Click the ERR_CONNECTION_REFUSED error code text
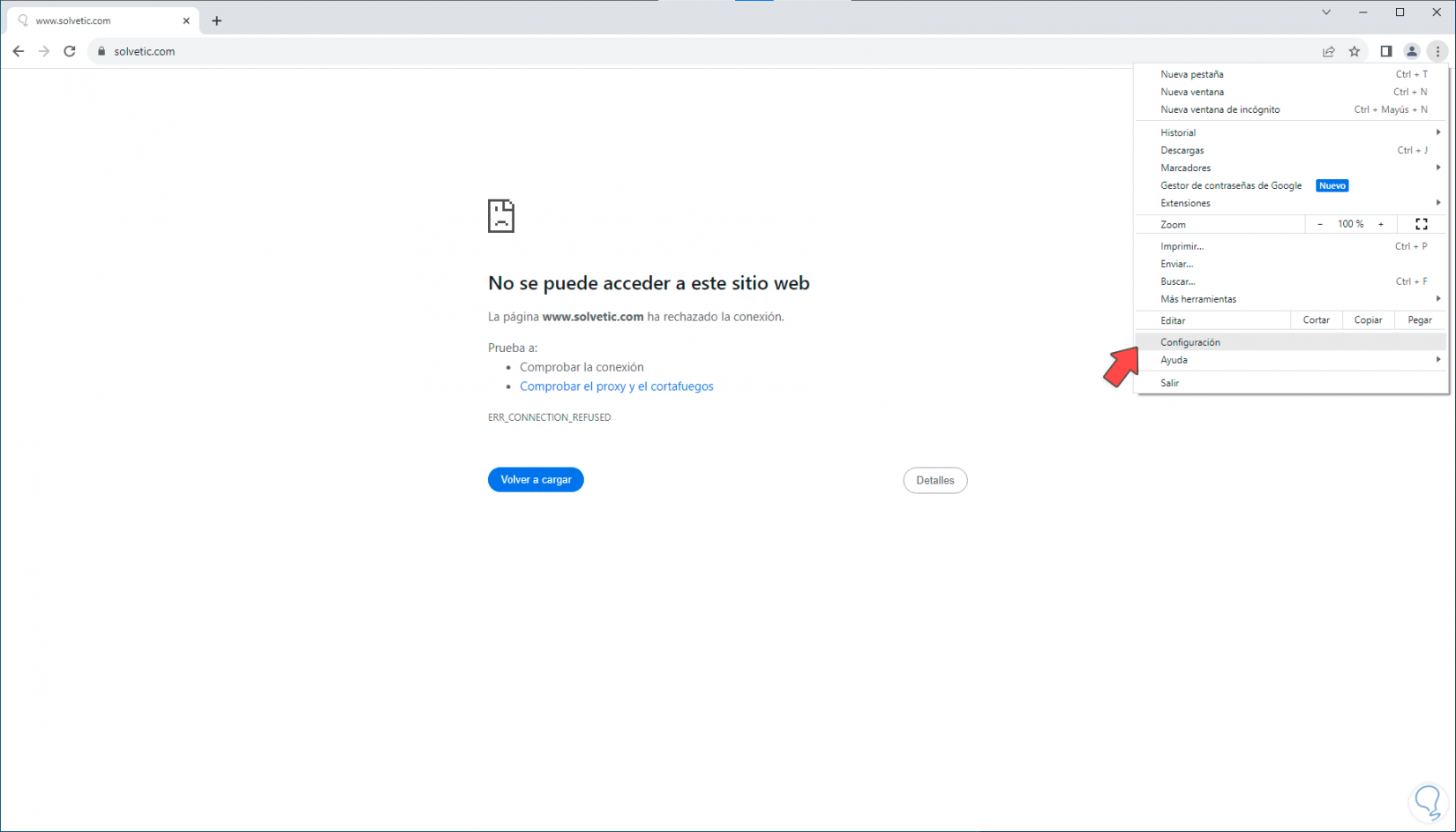This screenshot has width=1456, height=832. [550, 417]
